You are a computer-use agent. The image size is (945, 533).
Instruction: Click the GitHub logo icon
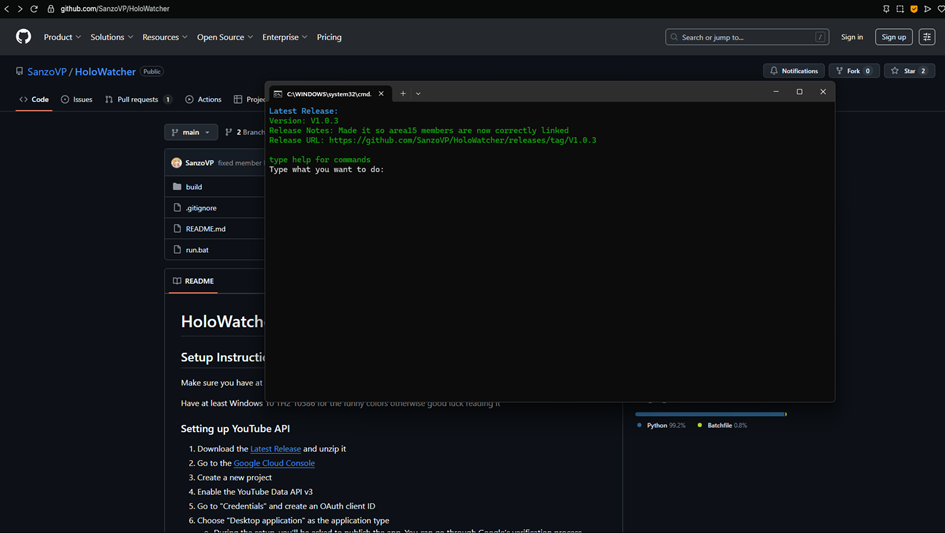coord(23,37)
